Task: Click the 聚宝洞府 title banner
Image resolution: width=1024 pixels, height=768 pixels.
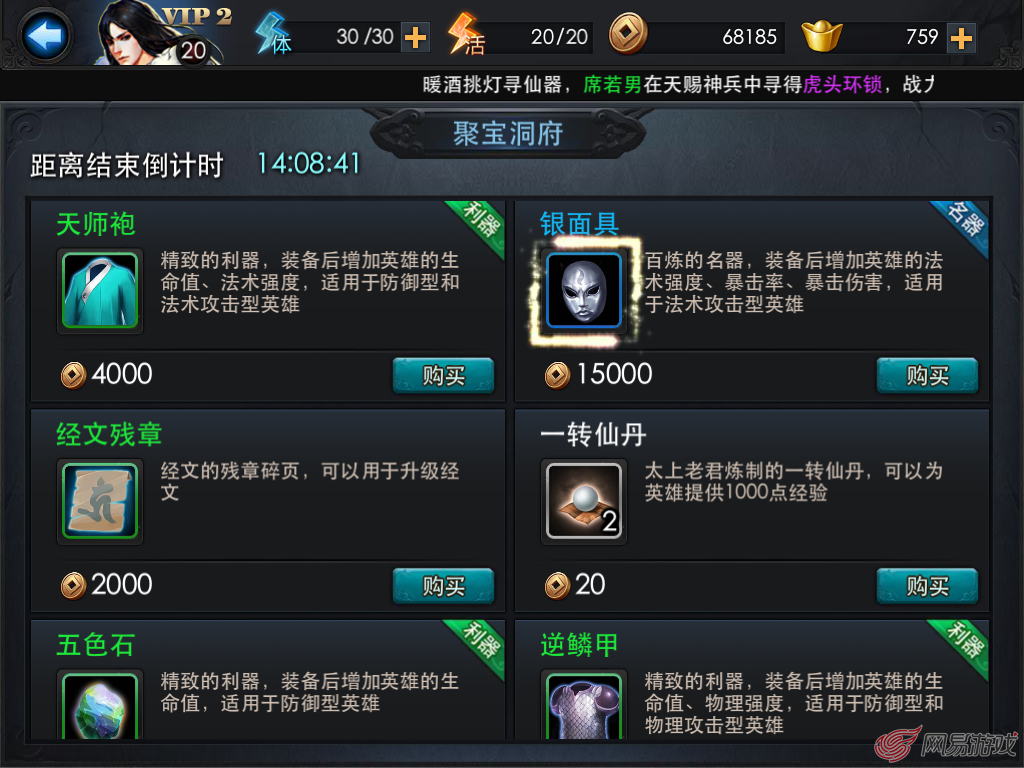Action: pyautogui.click(x=508, y=133)
